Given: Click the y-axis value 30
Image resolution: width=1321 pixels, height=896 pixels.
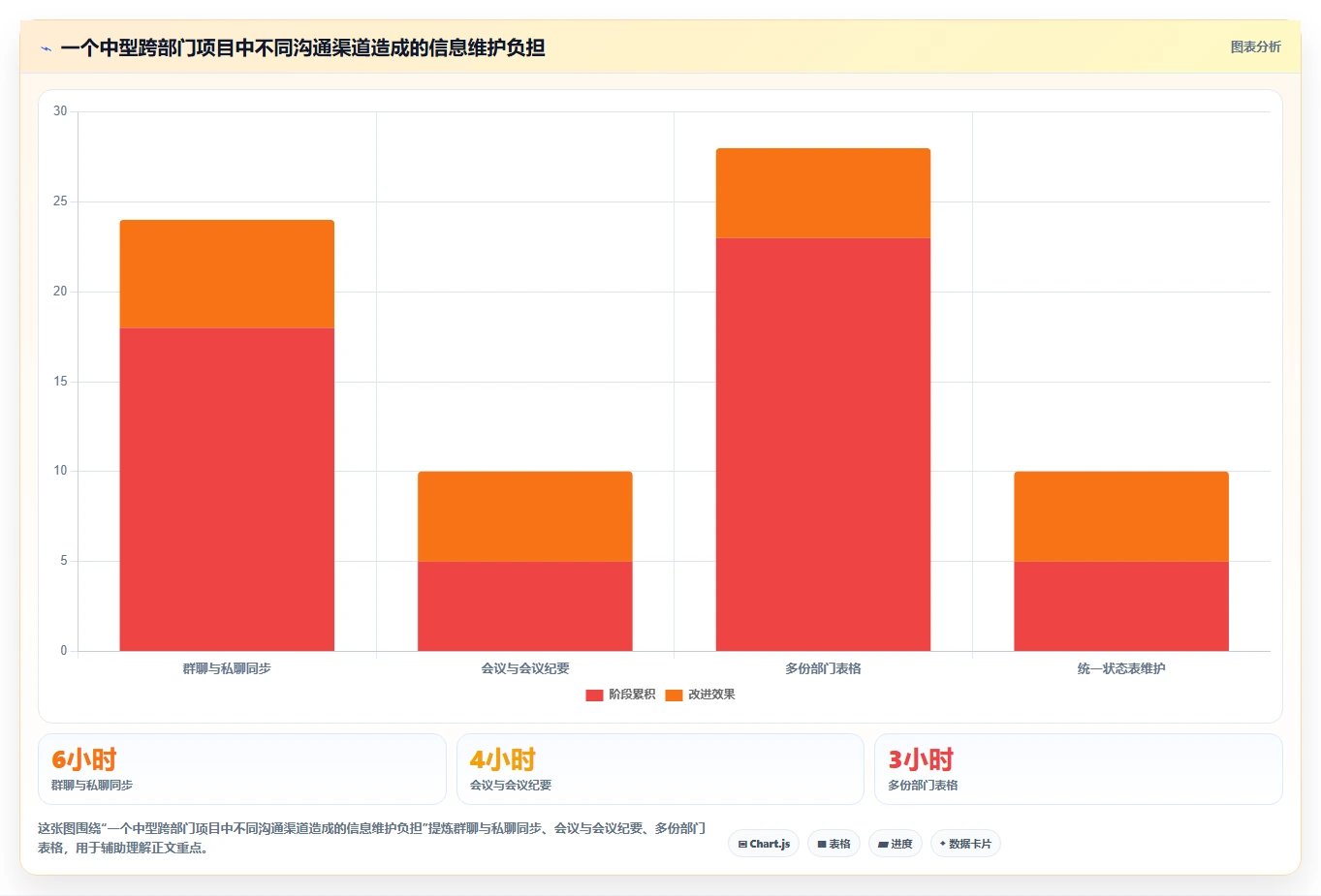Looking at the screenshot, I should 60,111.
